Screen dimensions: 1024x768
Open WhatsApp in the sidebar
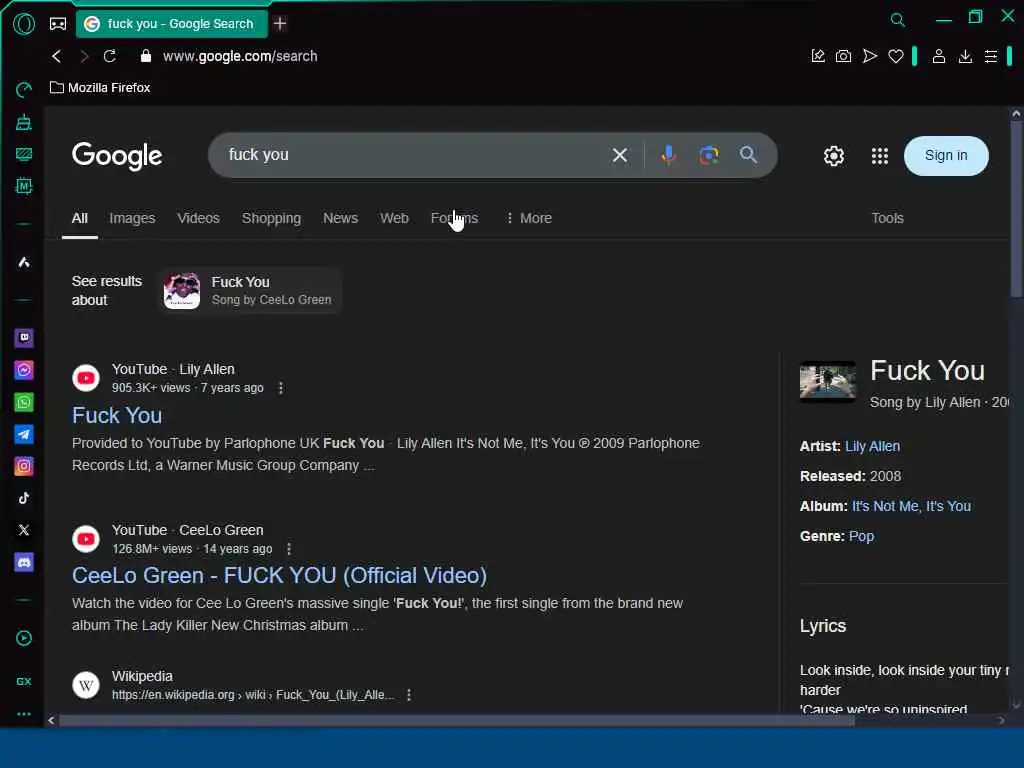[24, 402]
